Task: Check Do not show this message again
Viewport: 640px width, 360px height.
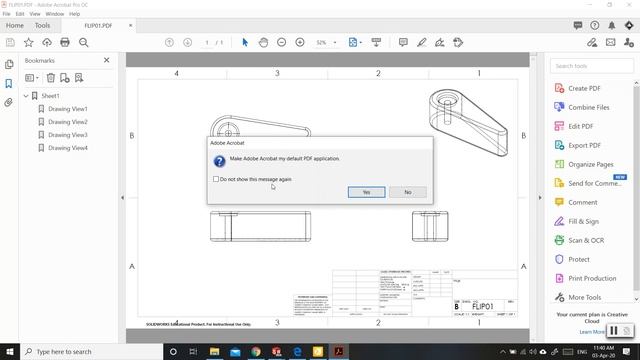Action: [216, 179]
